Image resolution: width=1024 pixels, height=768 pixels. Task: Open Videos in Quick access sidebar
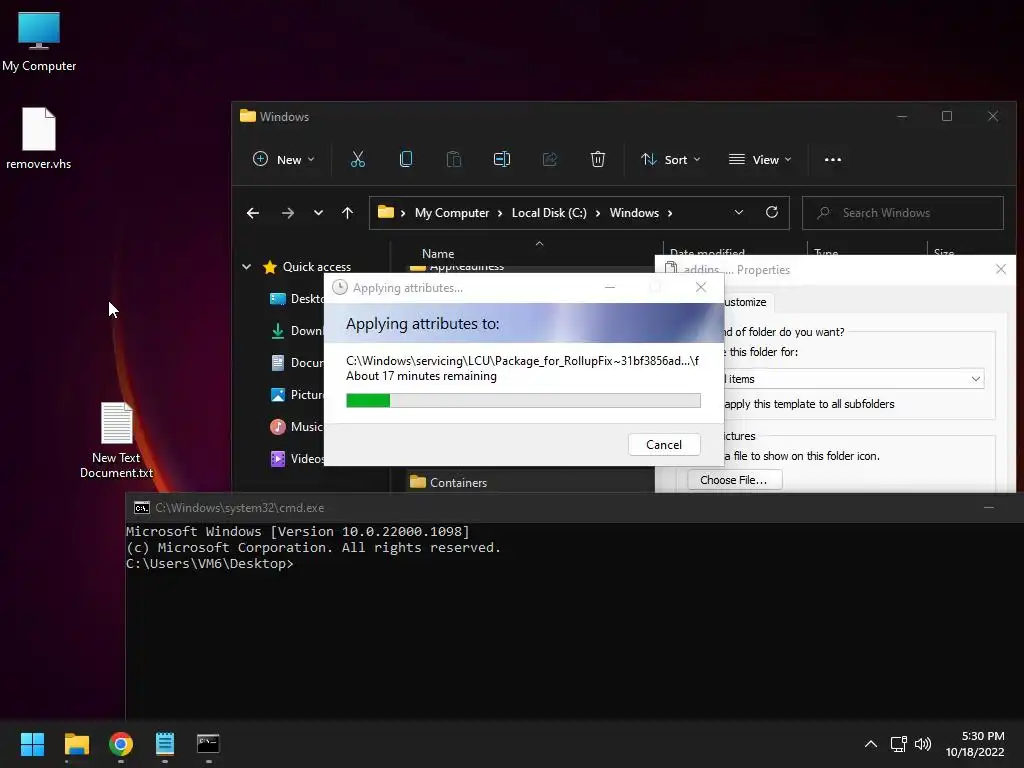coord(297,458)
